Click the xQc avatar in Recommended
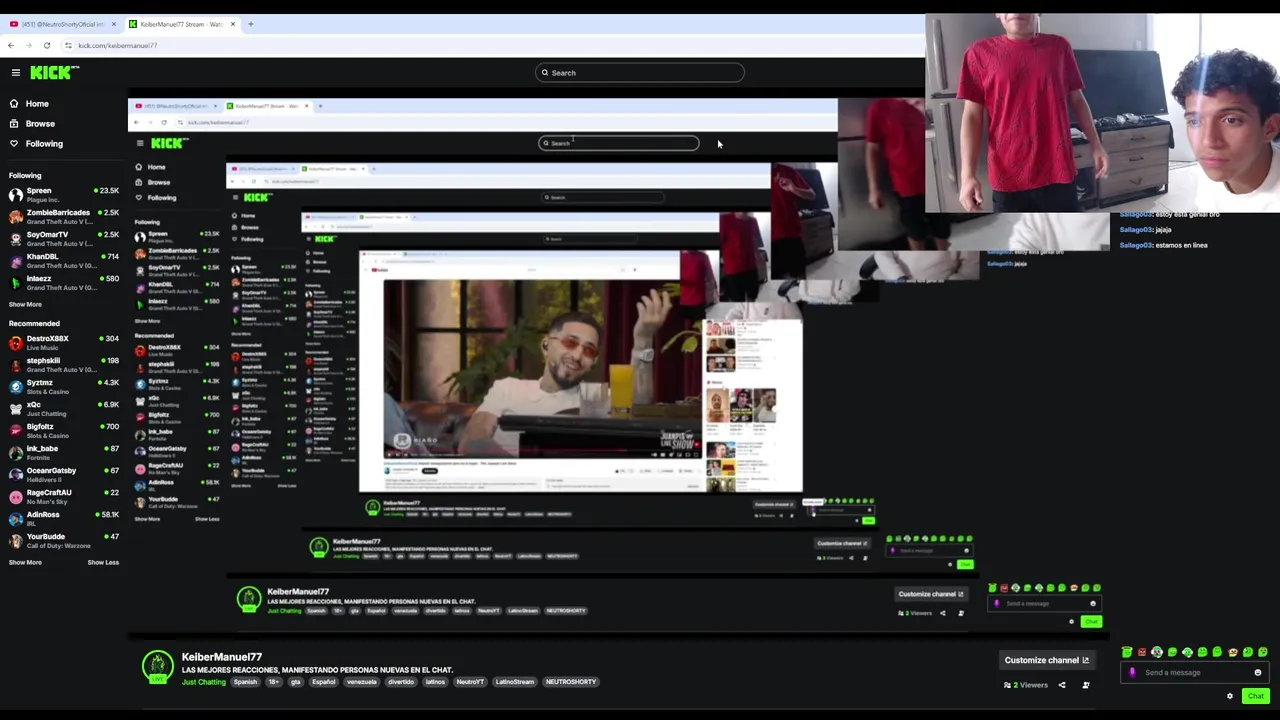This screenshot has height=720, width=1280. point(15,408)
